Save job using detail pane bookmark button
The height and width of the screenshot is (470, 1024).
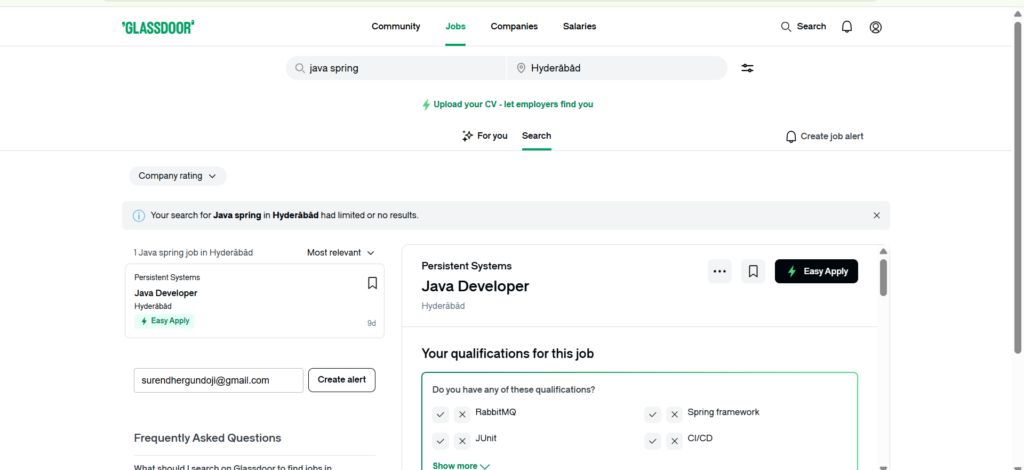click(753, 272)
